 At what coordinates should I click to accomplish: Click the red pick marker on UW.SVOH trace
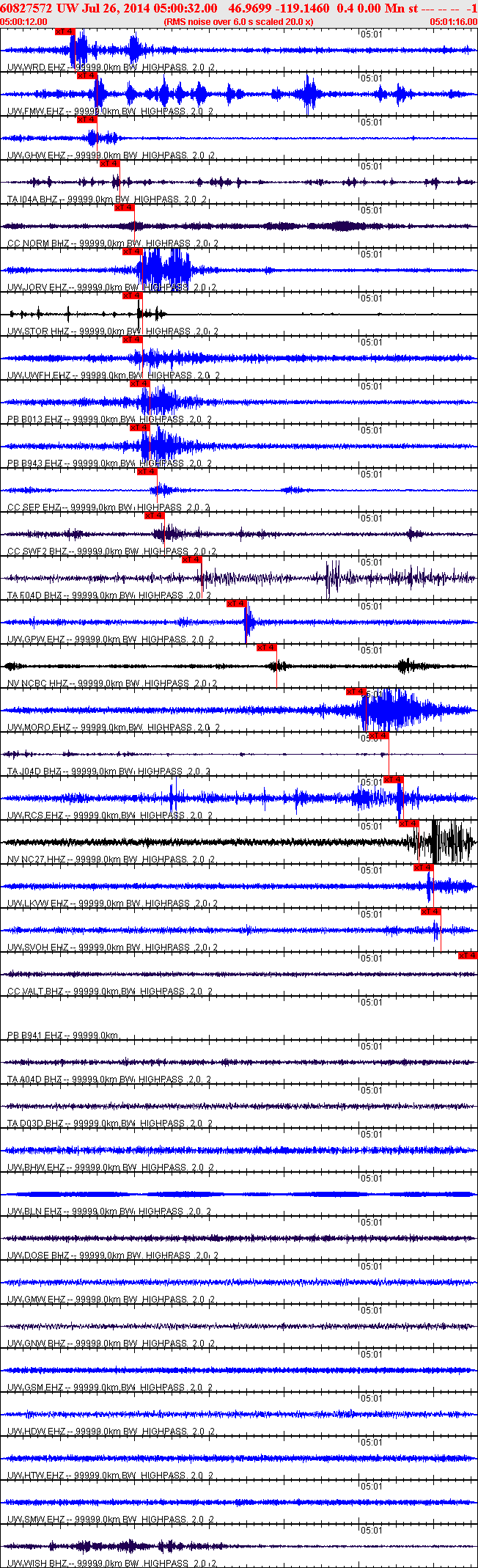(x=431, y=912)
